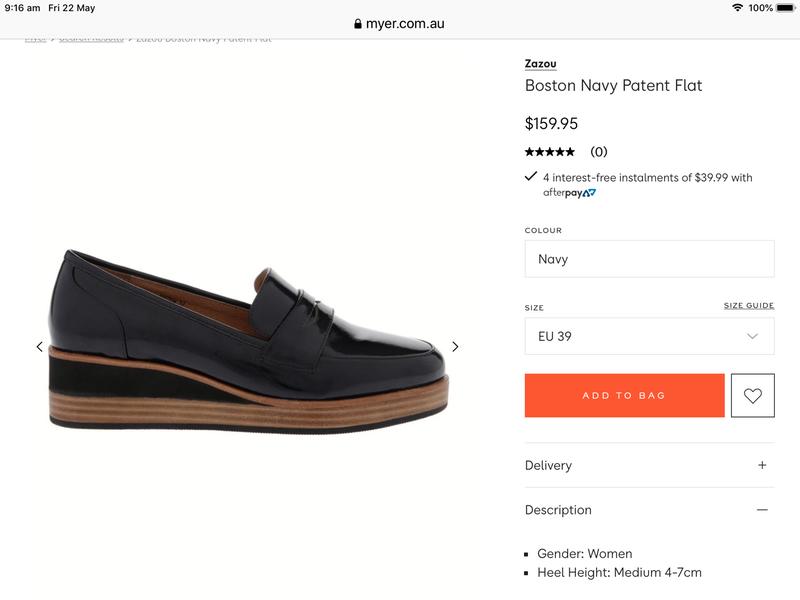
Task: Add shoe to wishlist with heart icon
Action: [753, 396]
